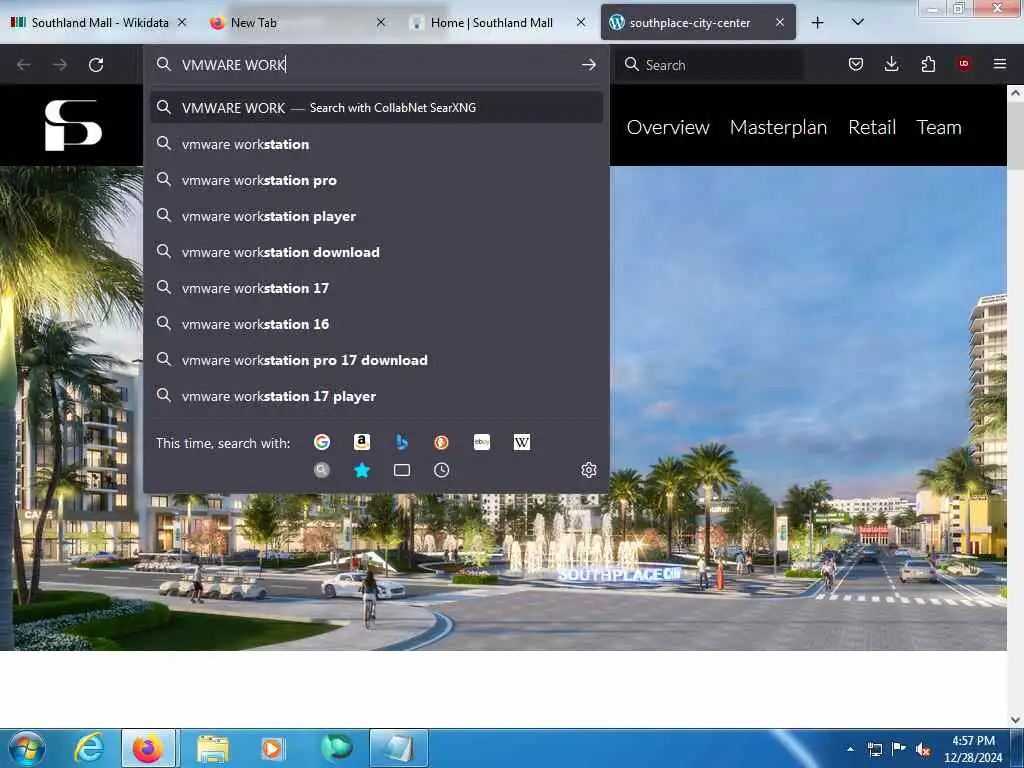Image resolution: width=1024 pixels, height=768 pixels.
Task: Expand the list all tabs chevron
Action: [x=857, y=22]
